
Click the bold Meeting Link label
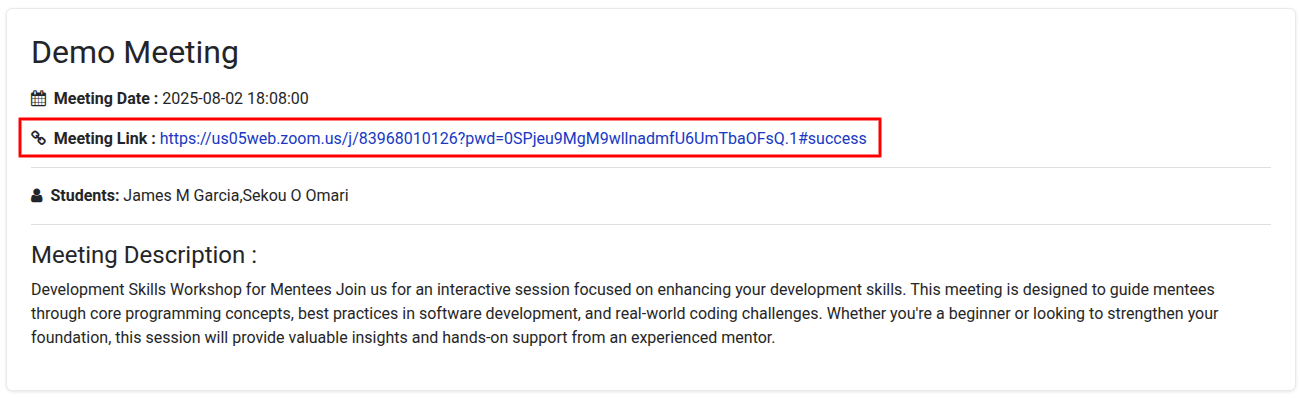point(105,138)
